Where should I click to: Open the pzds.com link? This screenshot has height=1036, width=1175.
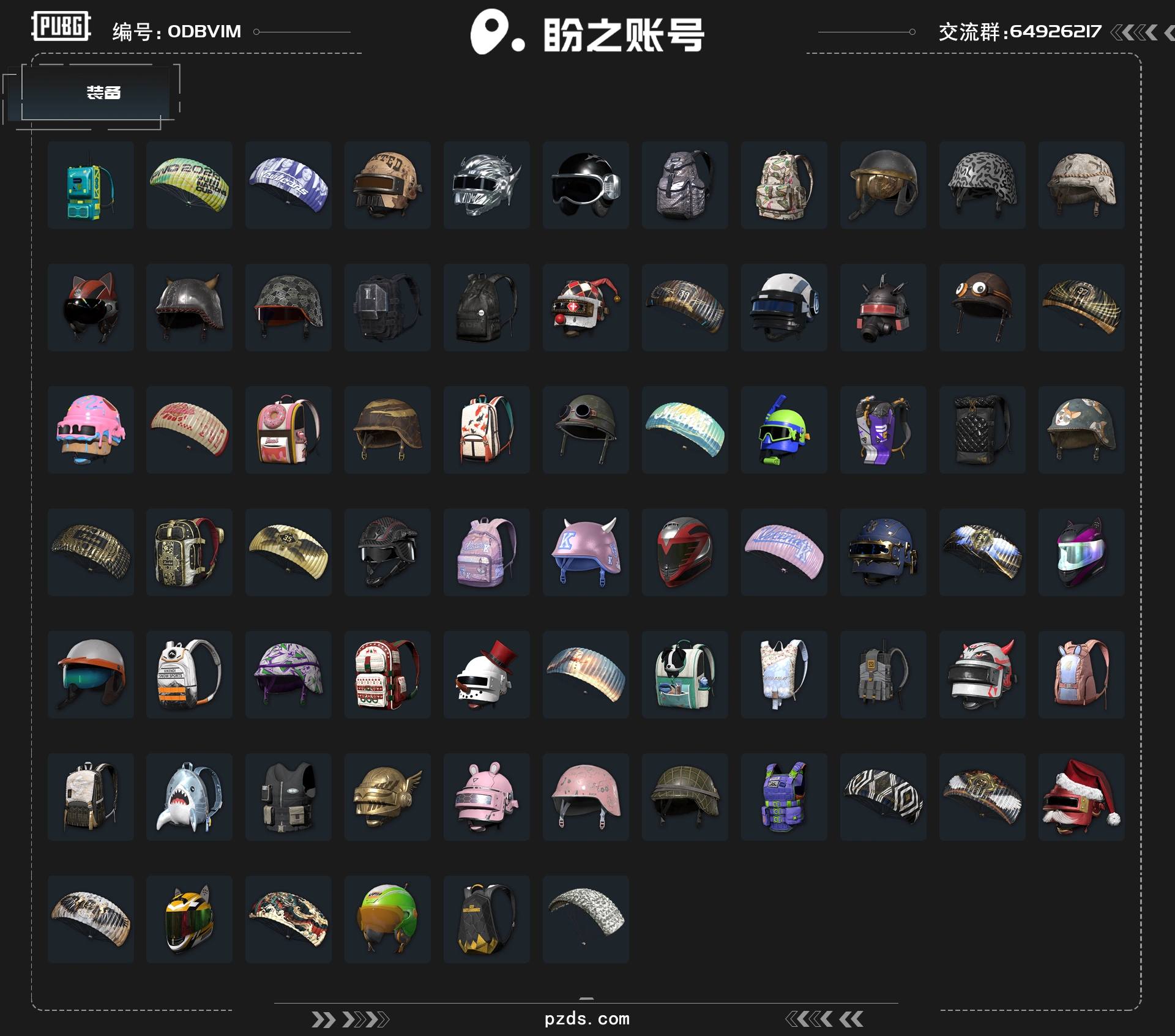587,1019
